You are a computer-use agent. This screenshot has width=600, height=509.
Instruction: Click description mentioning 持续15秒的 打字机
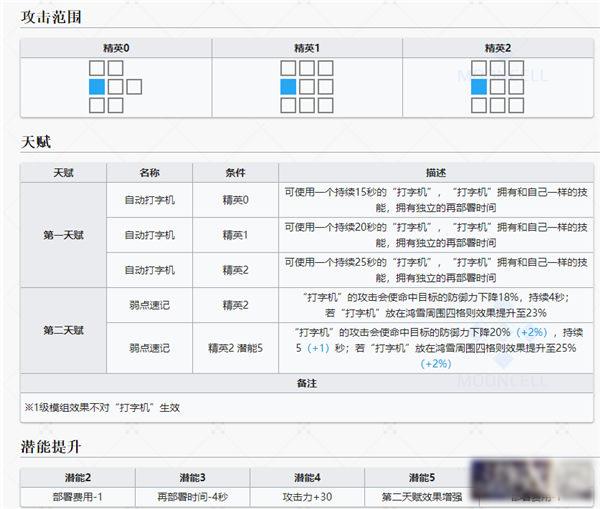coord(436,200)
